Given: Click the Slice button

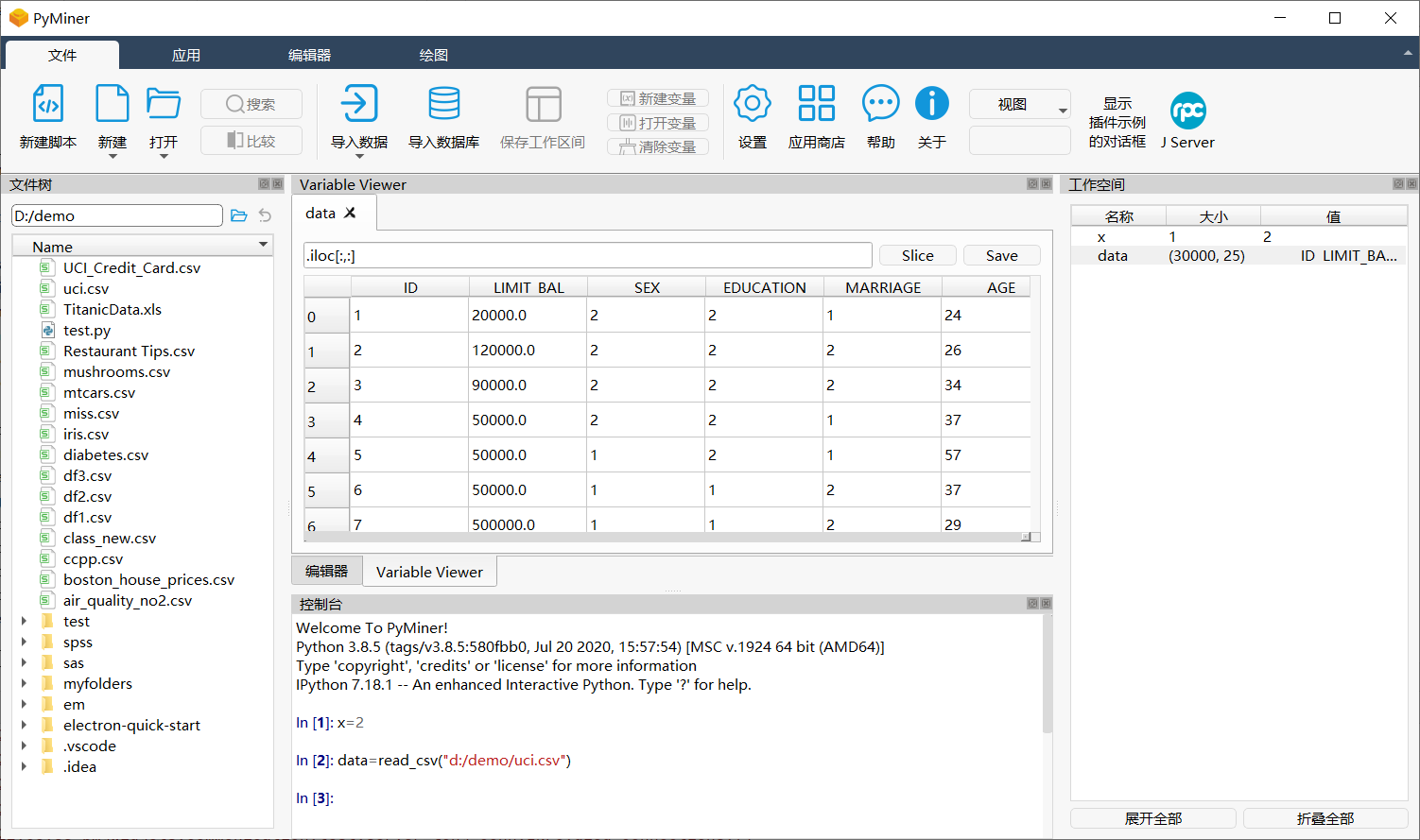Looking at the screenshot, I should click(x=917, y=255).
